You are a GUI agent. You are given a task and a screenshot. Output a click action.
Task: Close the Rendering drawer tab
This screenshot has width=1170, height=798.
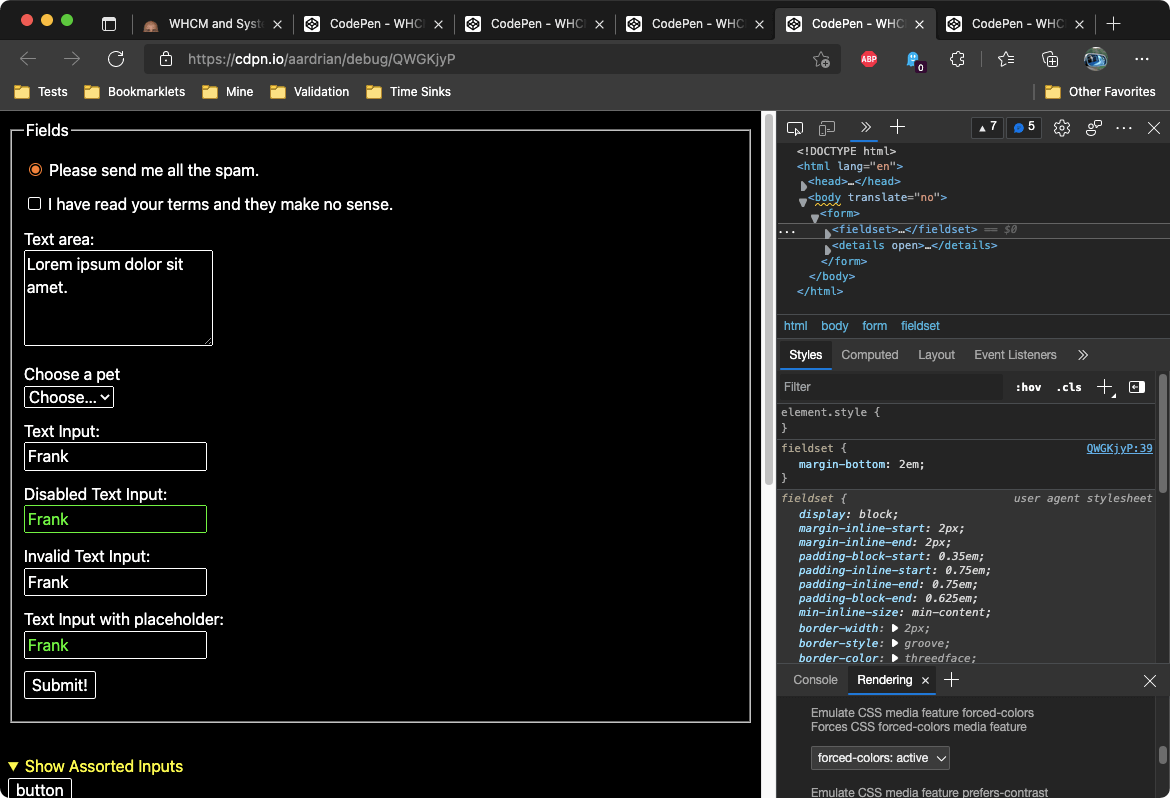pyautogui.click(x=925, y=681)
